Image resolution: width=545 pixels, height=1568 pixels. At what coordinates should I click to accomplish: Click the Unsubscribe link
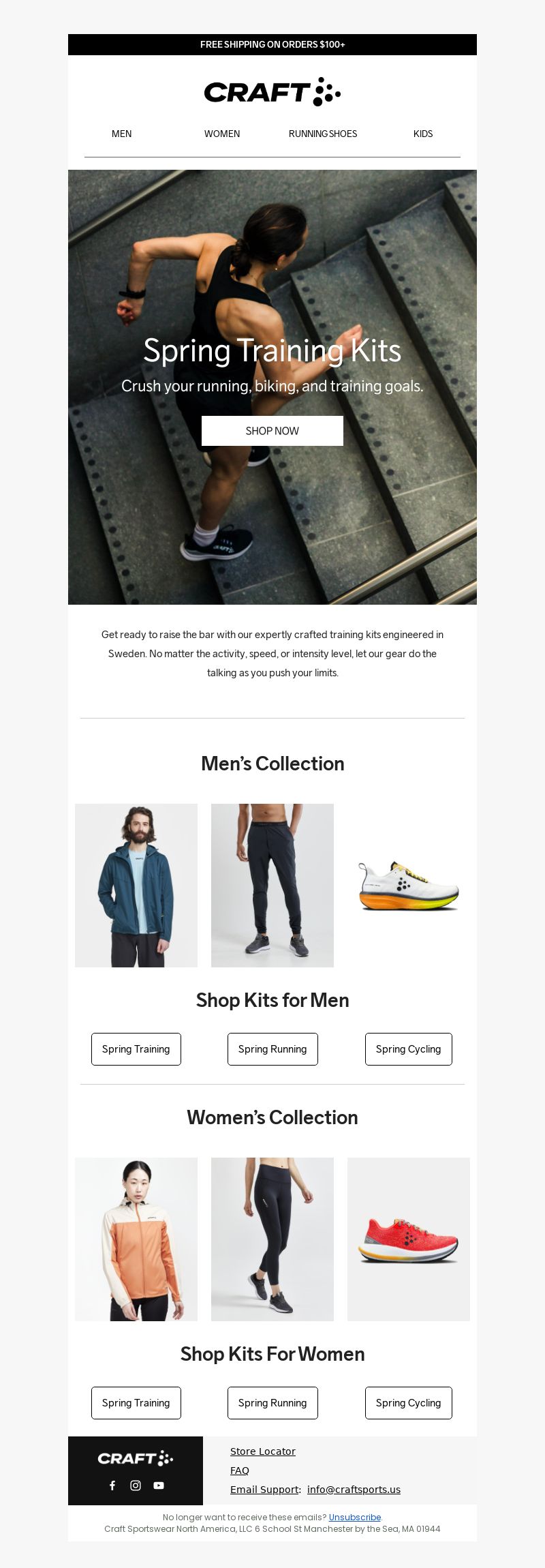point(355,1517)
